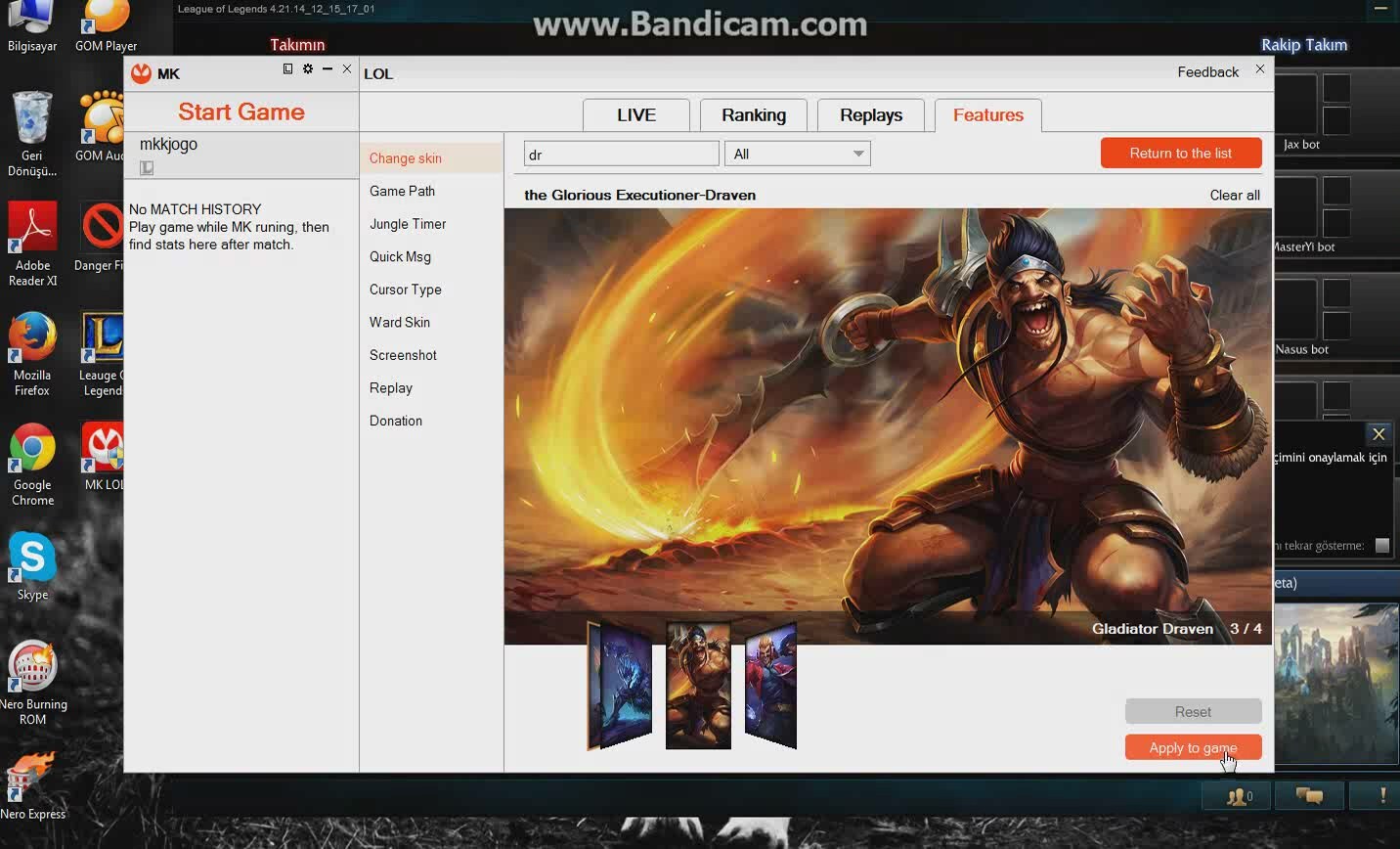Open MK settings gear icon
Image resolution: width=1400 pixels, height=849 pixels.
(x=308, y=68)
